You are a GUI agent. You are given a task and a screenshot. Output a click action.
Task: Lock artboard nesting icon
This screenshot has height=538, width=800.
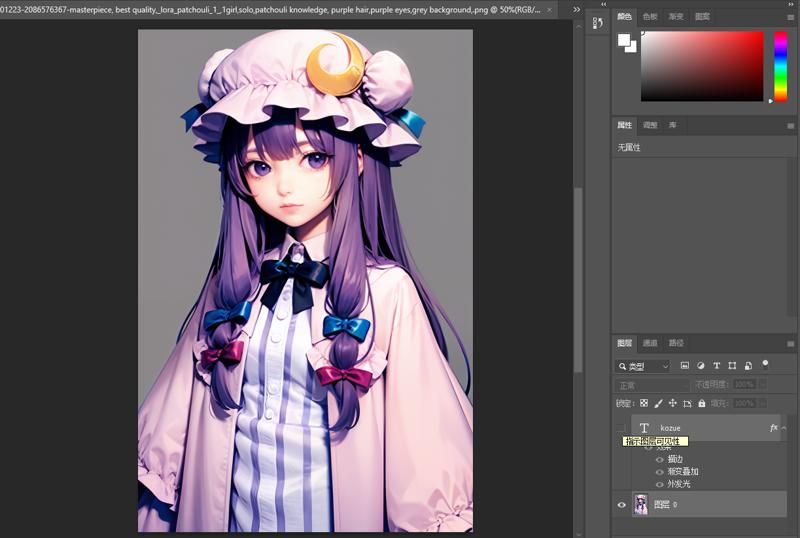pos(687,403)
